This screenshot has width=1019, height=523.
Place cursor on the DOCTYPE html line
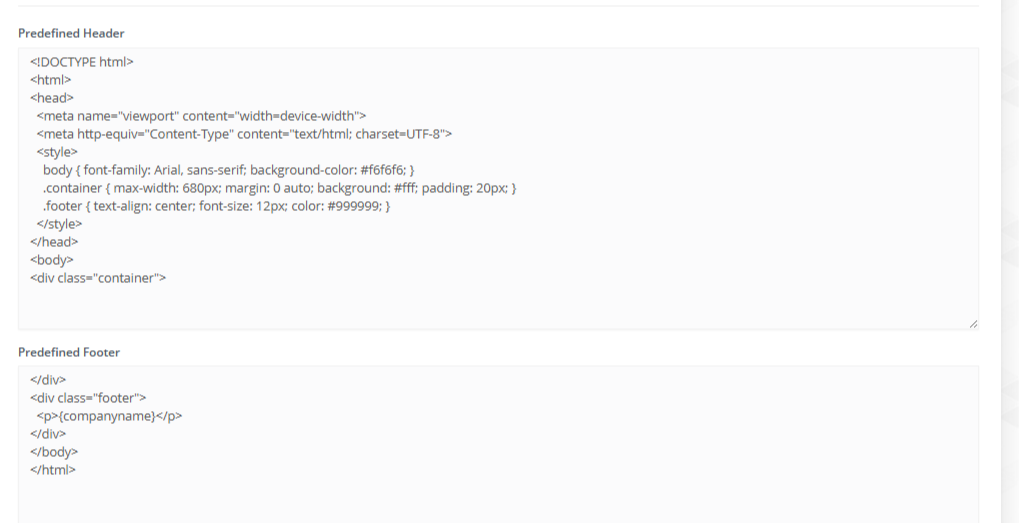coord(81,62)
